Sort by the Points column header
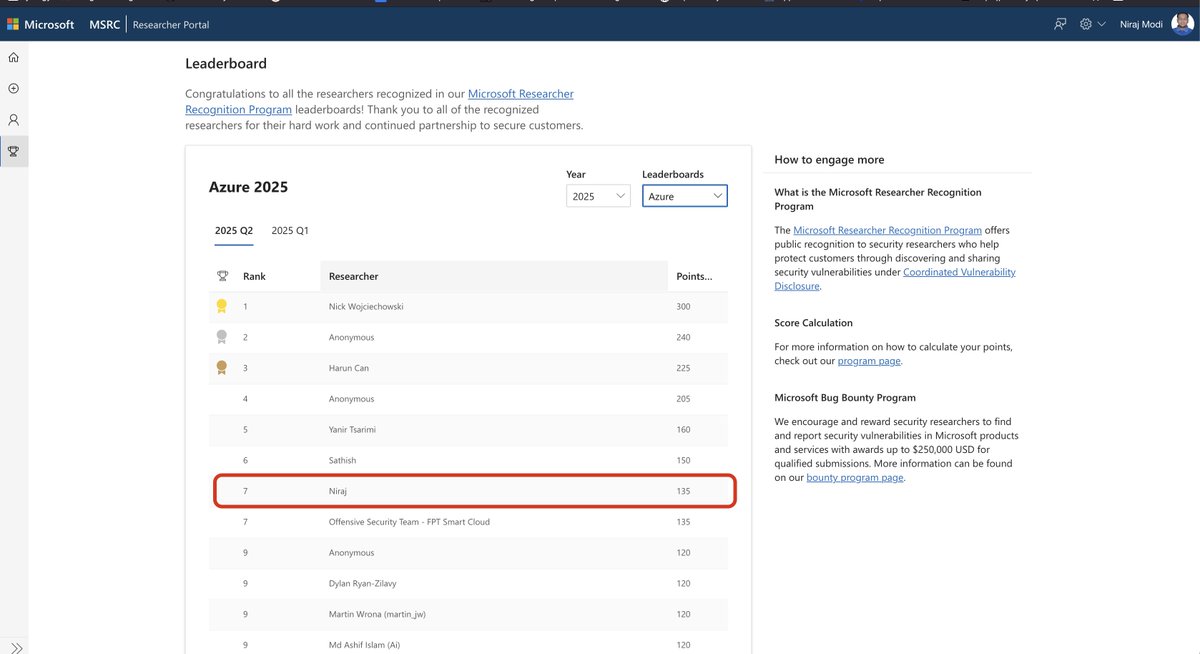Screen dimensions: 1200x654 click(x=694, y=276)
